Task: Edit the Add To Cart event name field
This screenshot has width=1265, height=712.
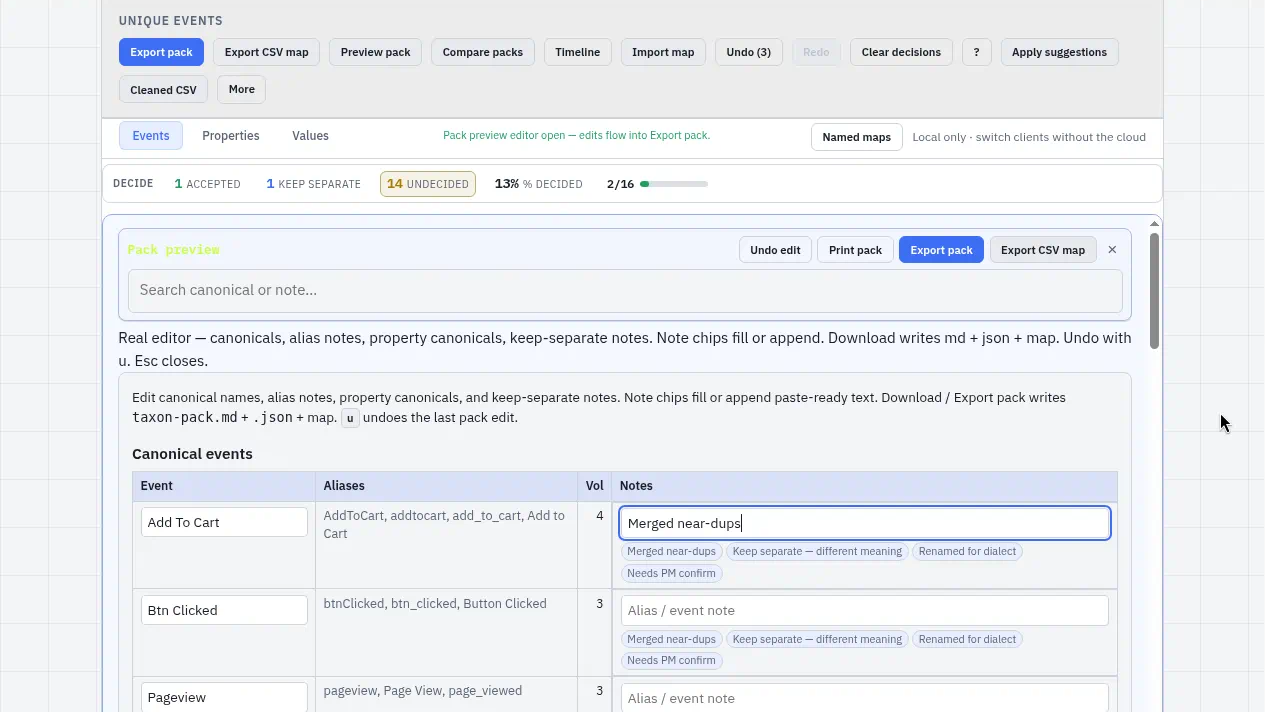Action: tap(224, 522)
